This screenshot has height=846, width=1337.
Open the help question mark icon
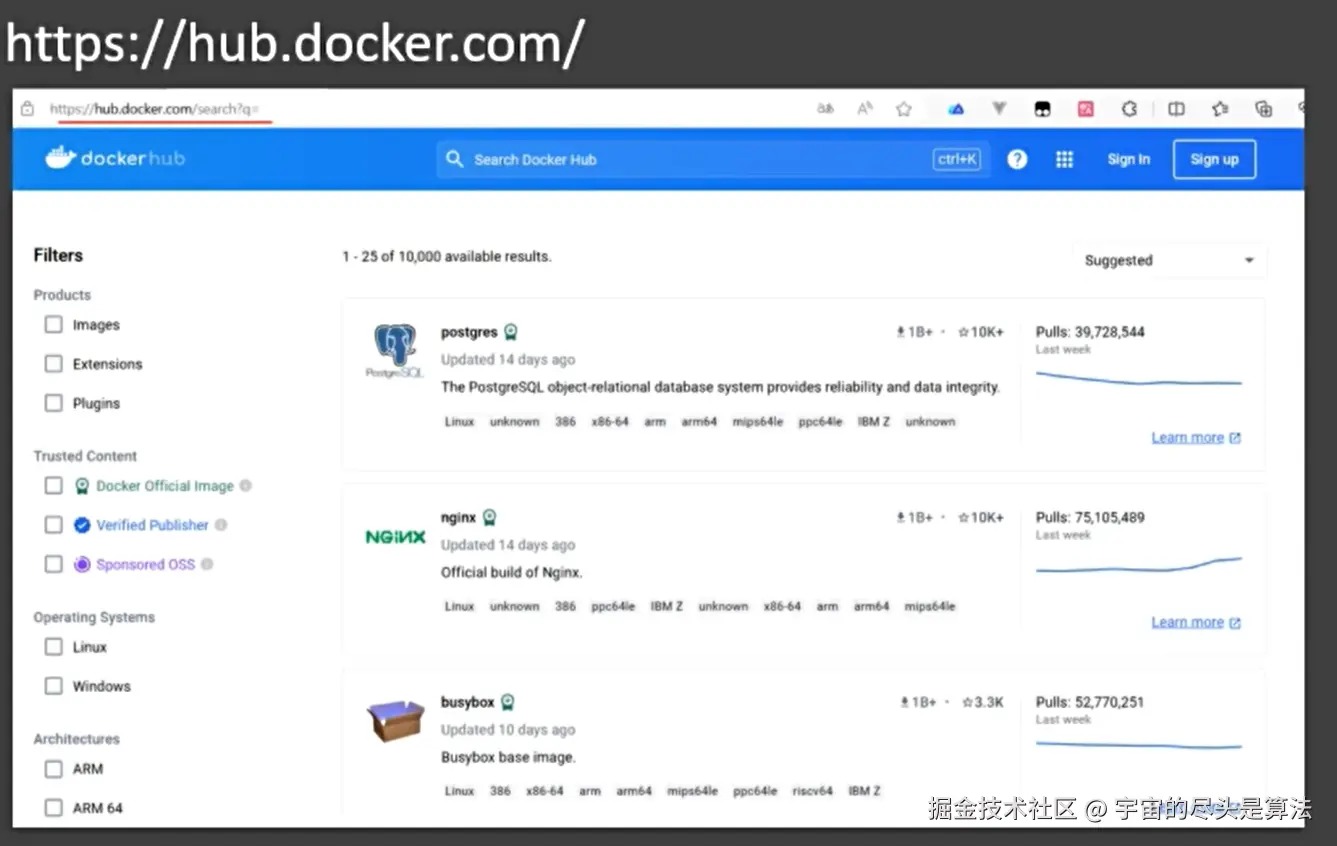(x=1017, y=159)
